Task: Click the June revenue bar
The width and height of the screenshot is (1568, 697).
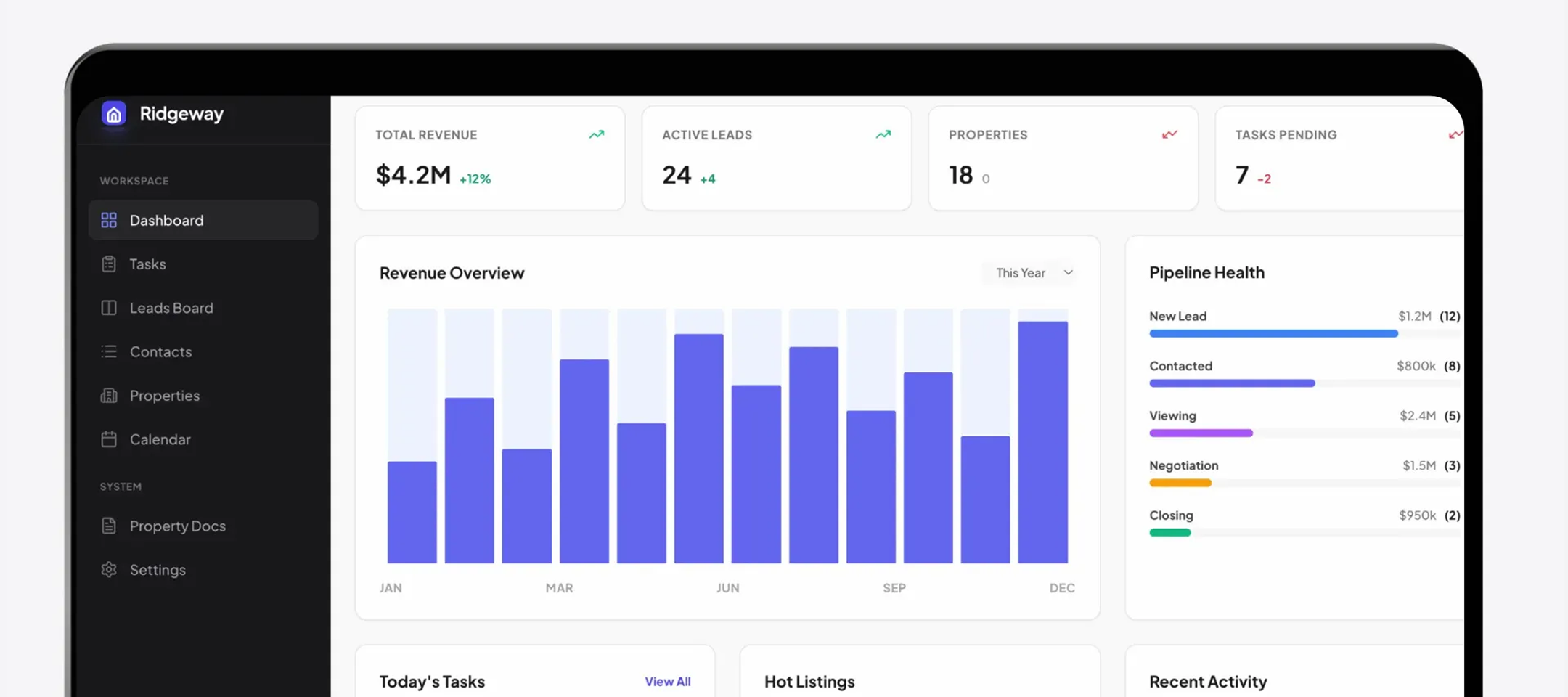Action: (x=699, y=449)
